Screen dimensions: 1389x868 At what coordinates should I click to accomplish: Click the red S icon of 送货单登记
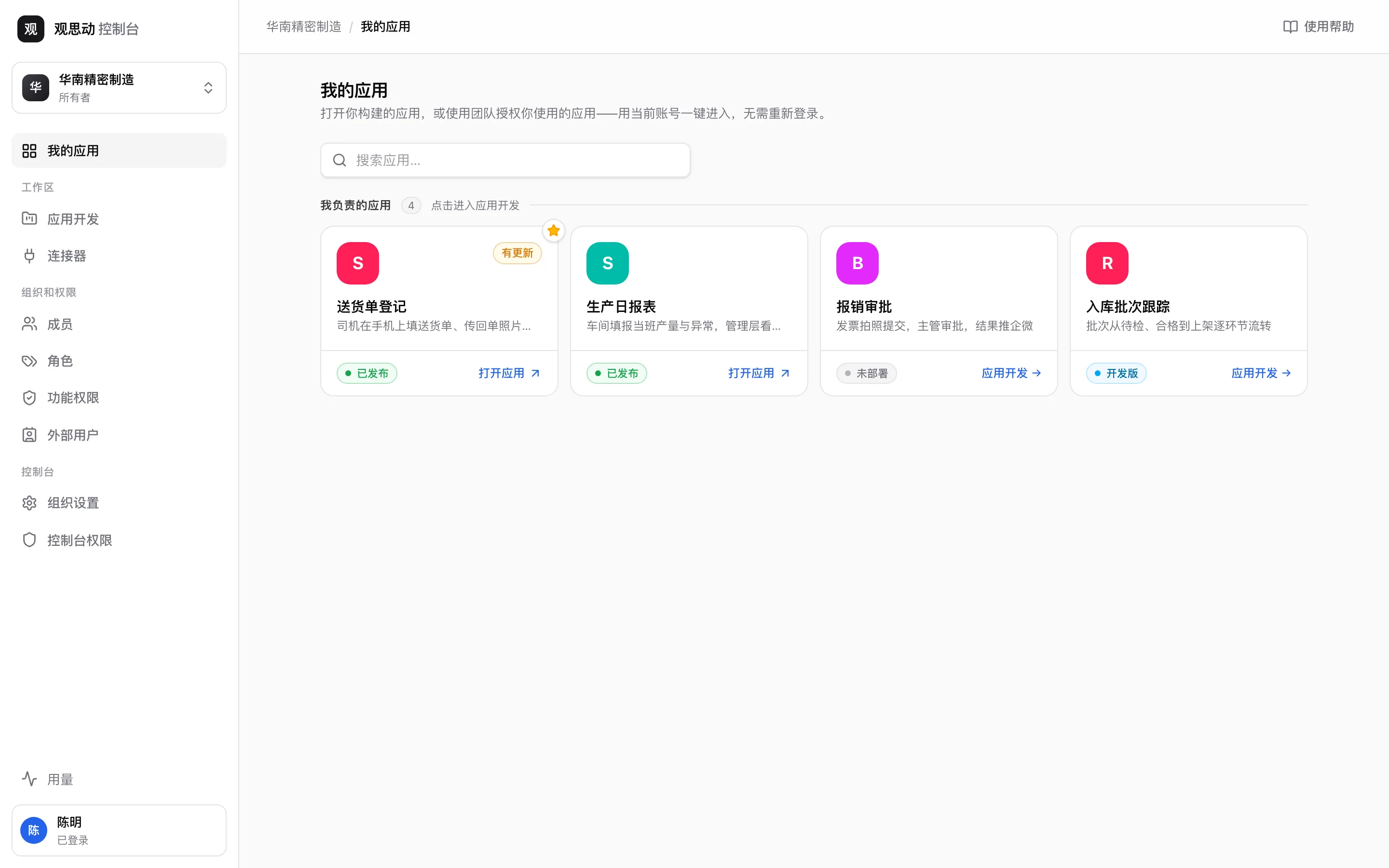(357, 263)
